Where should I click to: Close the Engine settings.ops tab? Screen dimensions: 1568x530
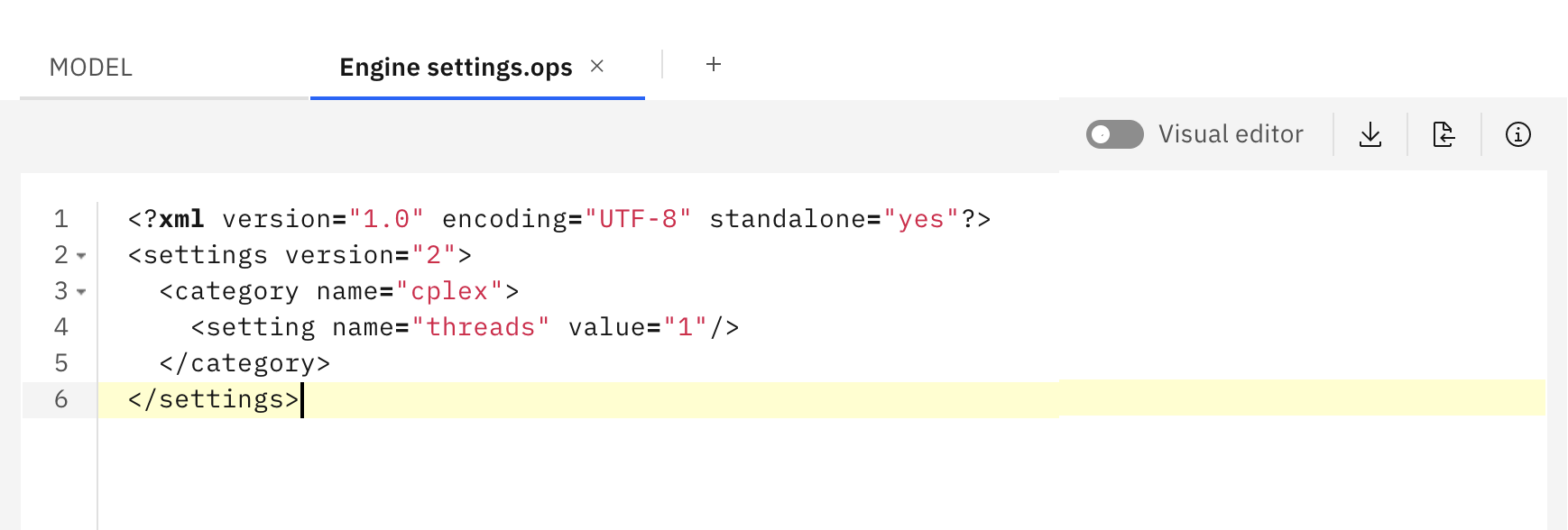coord(597,66)
